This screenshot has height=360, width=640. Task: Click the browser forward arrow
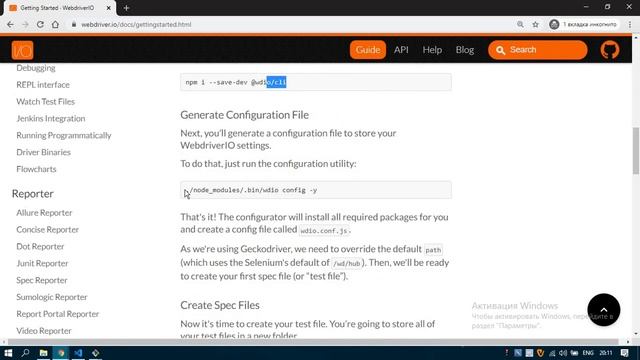click(25, 24)
